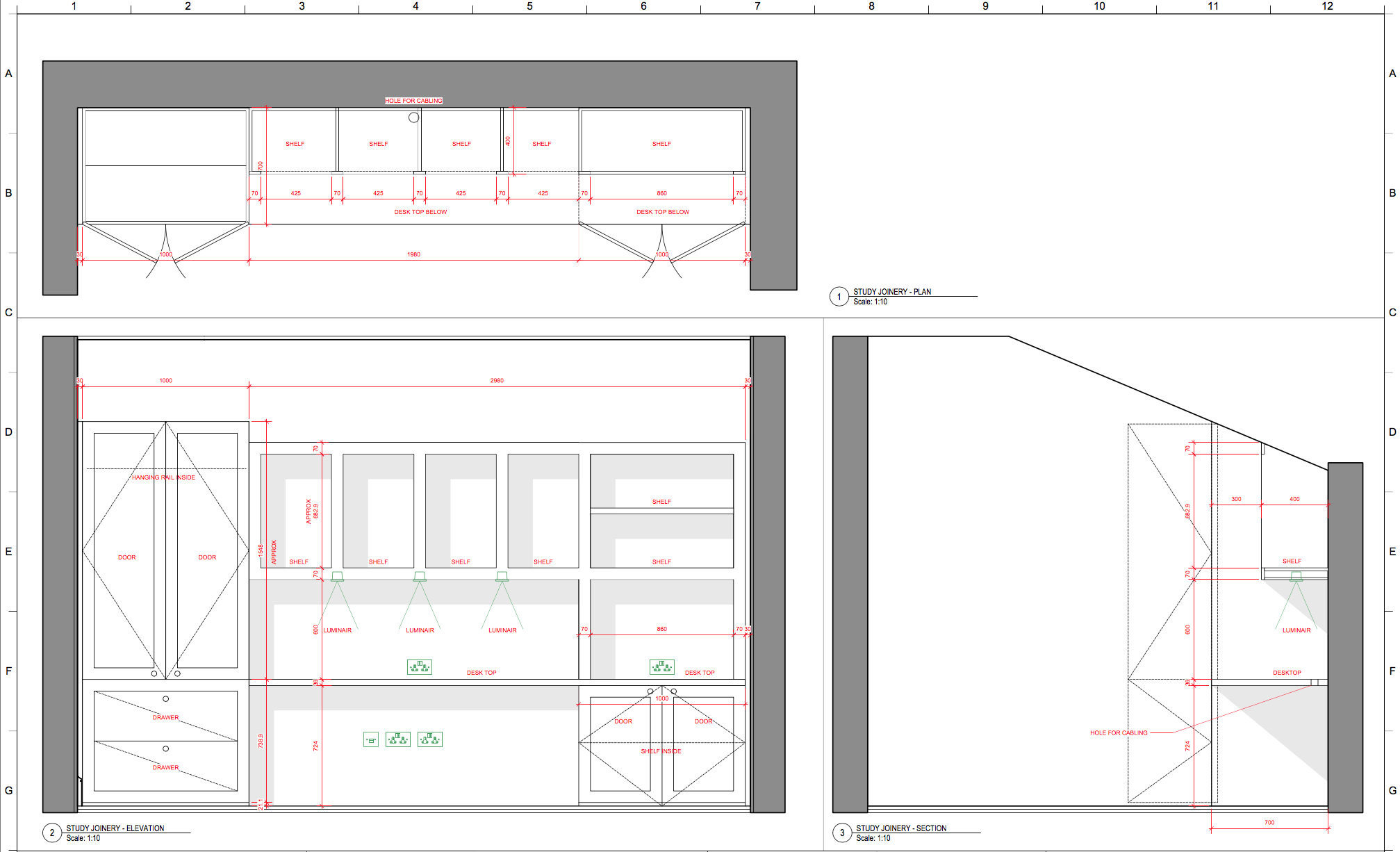The height and width of the screenshot is (852, 1400).
Task: Click the LUMINAIR label in the section view
Action: pyautogui.click(x=1296, y=630)
